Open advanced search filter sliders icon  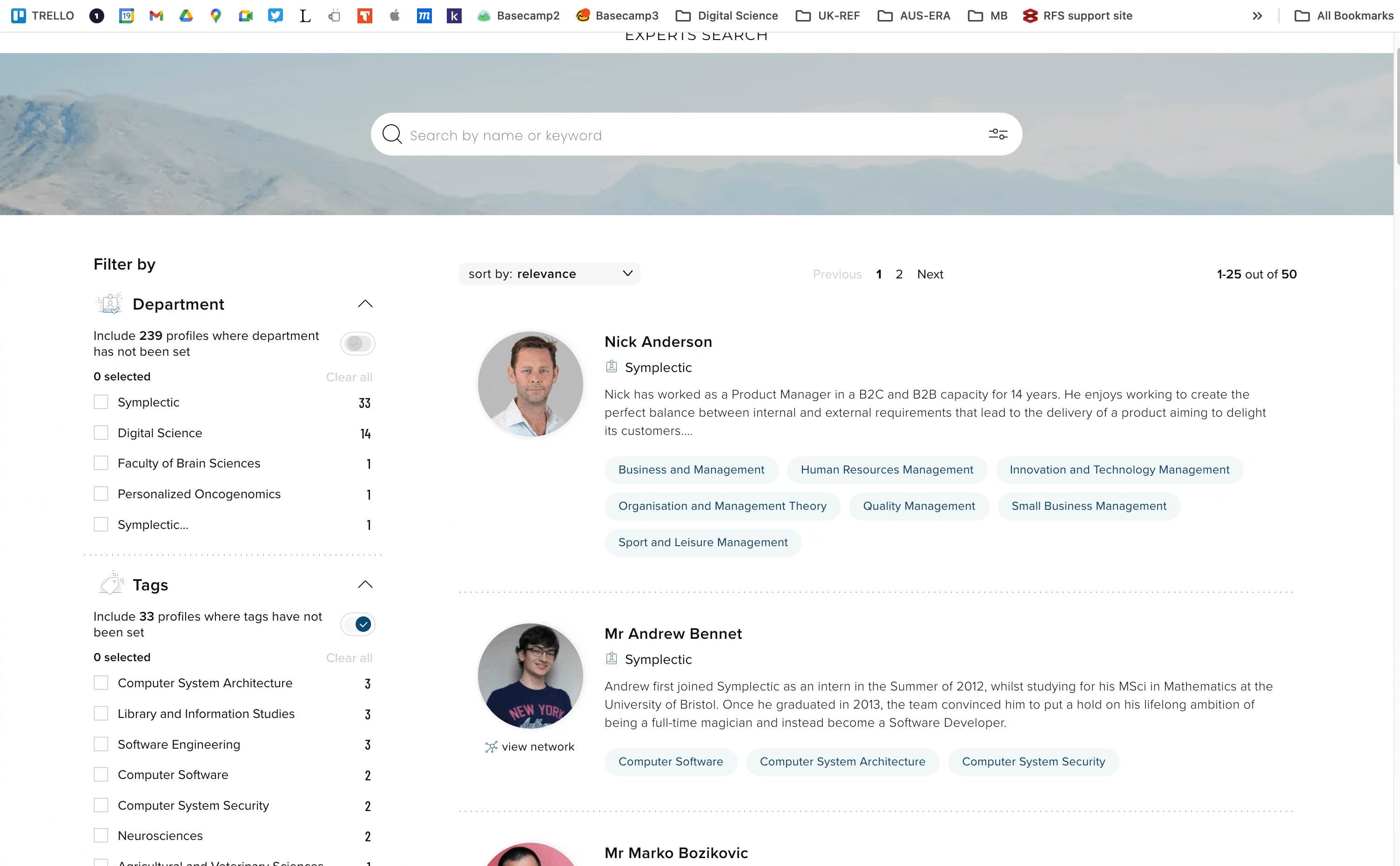(997, 134)
